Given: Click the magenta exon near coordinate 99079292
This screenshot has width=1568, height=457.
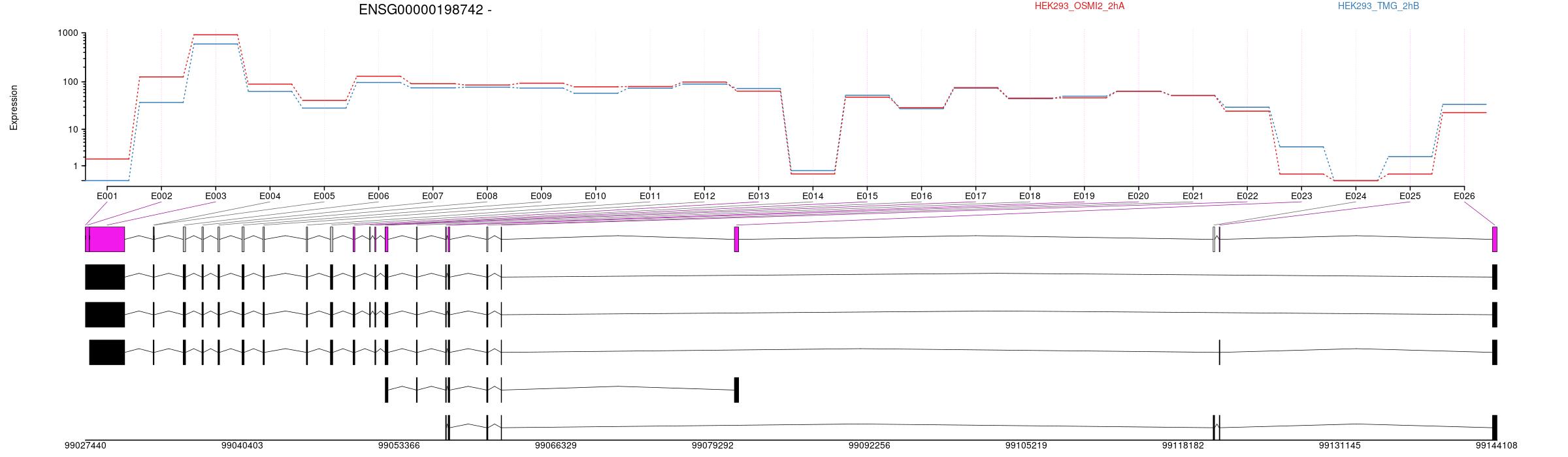Looking at the screenshot, I should click(736, 239).
